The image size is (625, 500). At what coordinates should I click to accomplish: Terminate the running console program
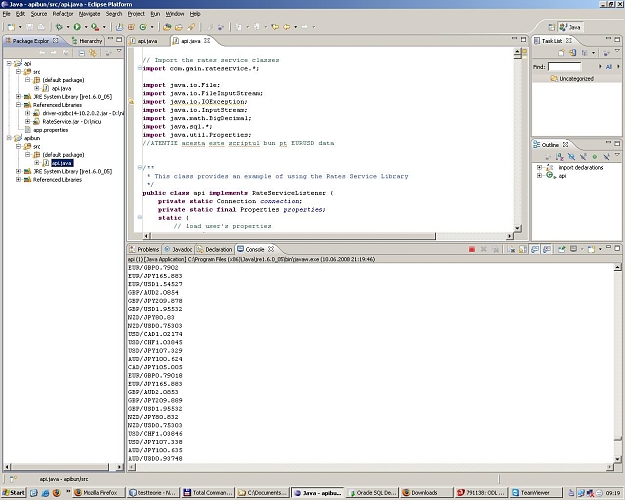click(x=472, y=249)
